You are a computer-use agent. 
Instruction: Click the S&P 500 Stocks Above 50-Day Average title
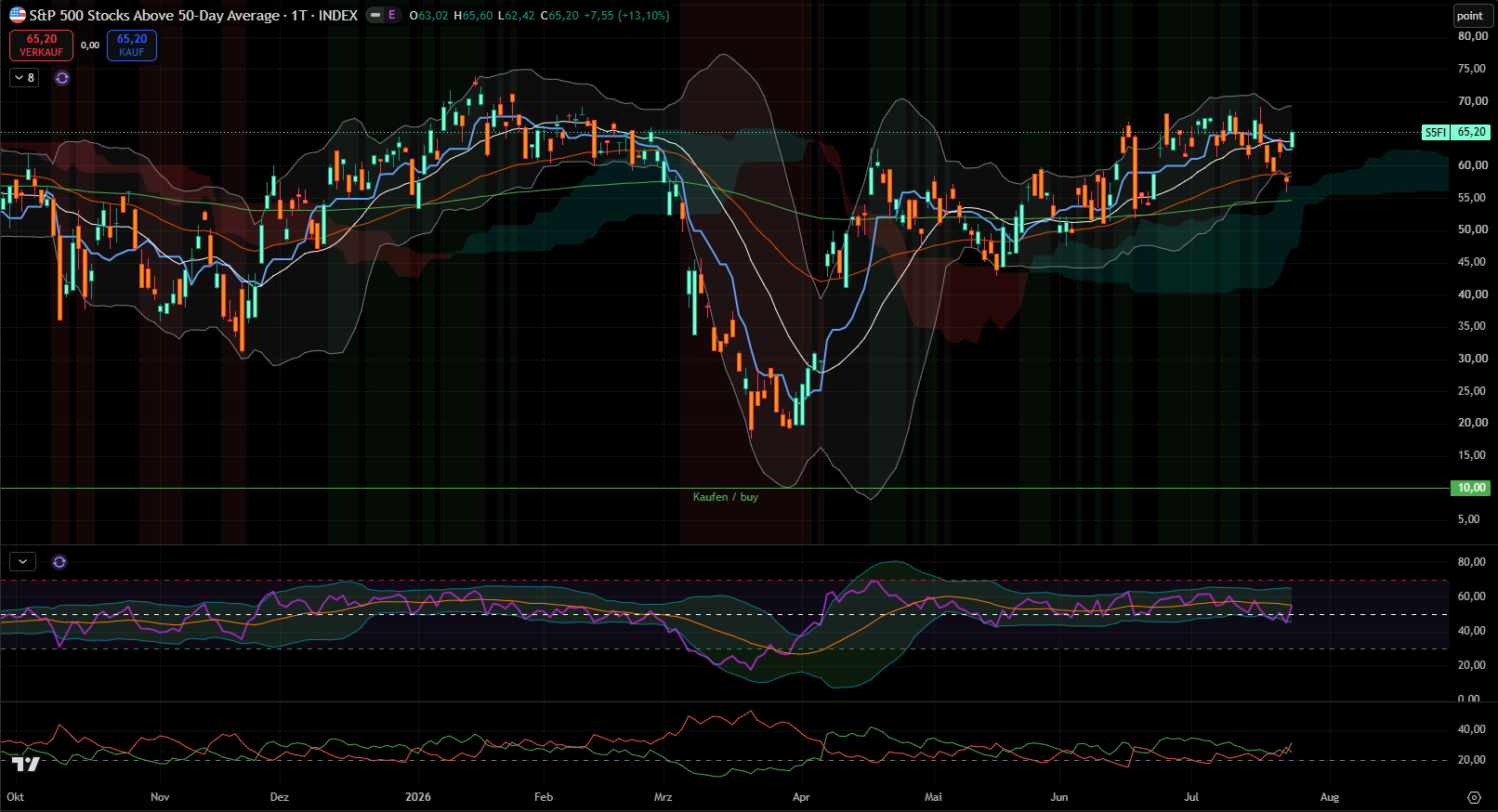point(154,16)
